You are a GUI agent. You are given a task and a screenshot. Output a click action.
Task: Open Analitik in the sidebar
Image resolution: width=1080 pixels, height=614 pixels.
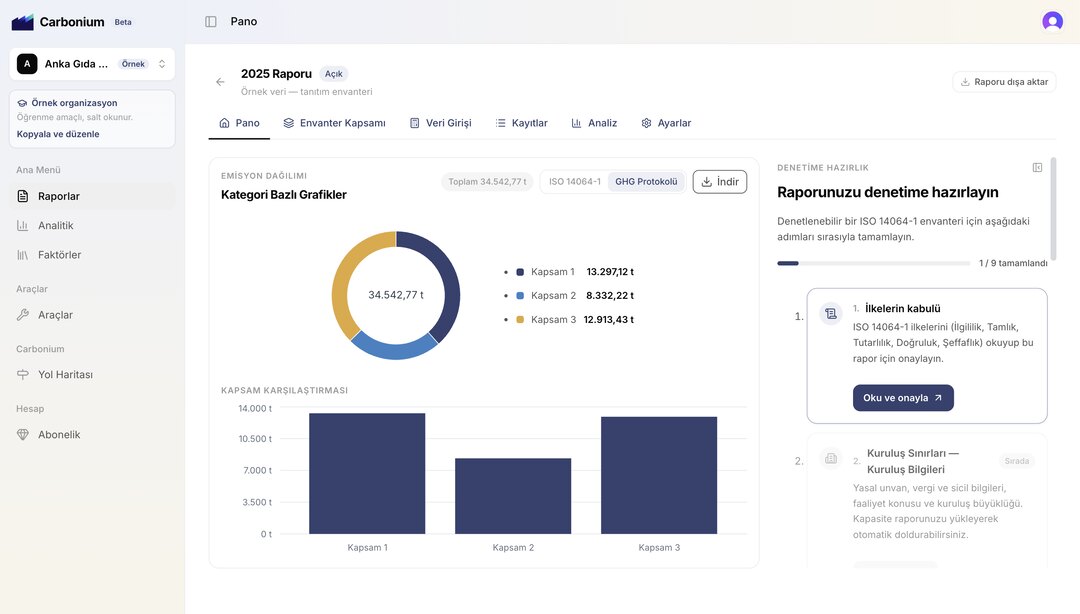[x=92, y=225]
